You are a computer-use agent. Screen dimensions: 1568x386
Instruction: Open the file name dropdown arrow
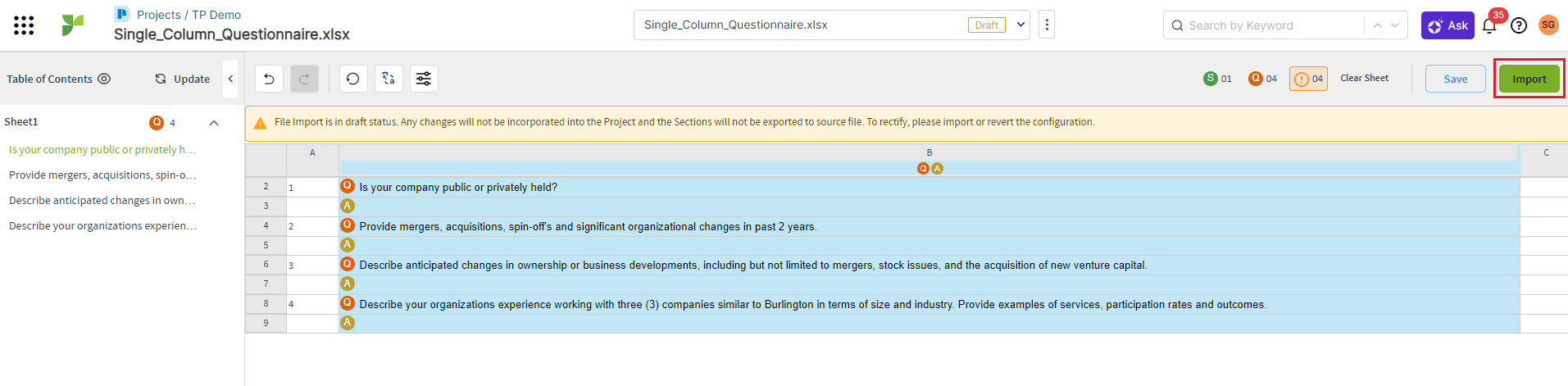coord(1020,25)
